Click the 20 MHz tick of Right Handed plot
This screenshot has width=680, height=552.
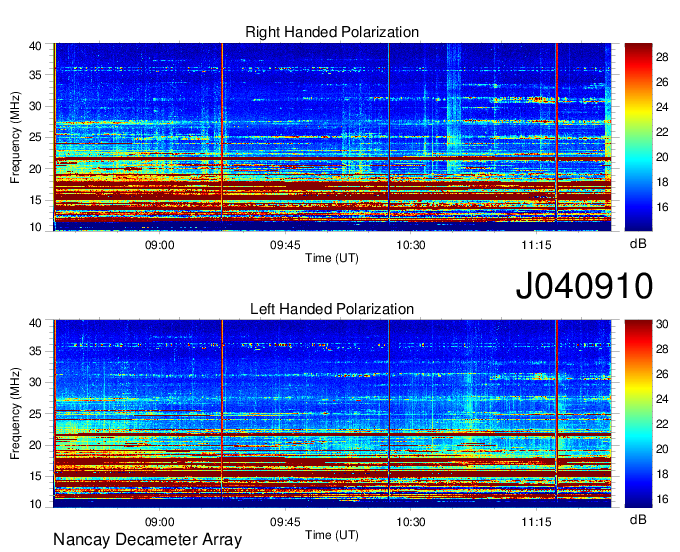[x=35, y=169]
